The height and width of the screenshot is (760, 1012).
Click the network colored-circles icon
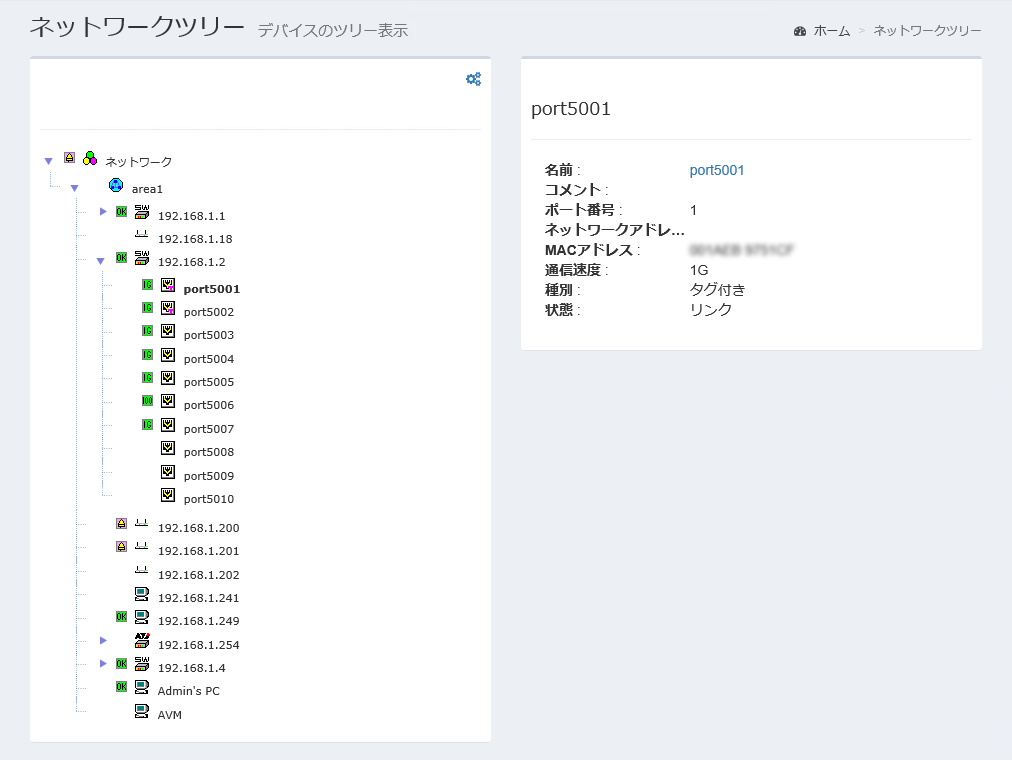click(90, 158)
